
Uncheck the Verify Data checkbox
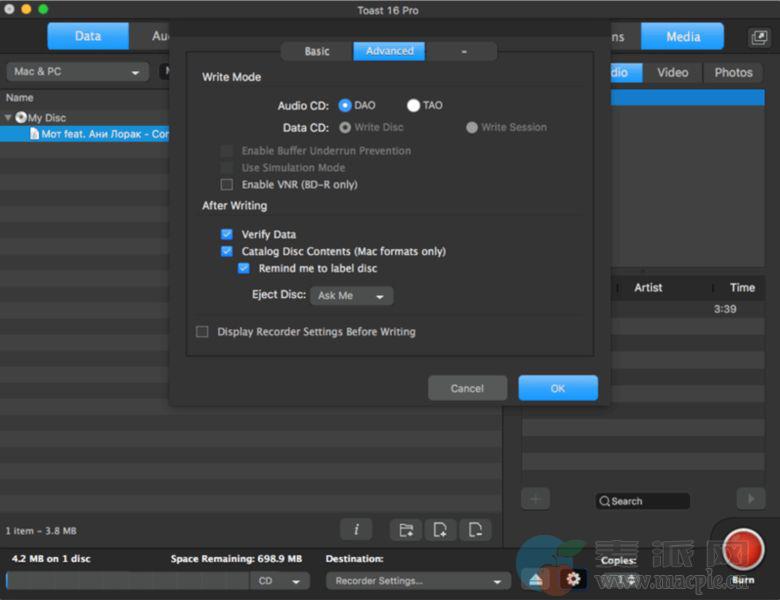tap(227, 234)
